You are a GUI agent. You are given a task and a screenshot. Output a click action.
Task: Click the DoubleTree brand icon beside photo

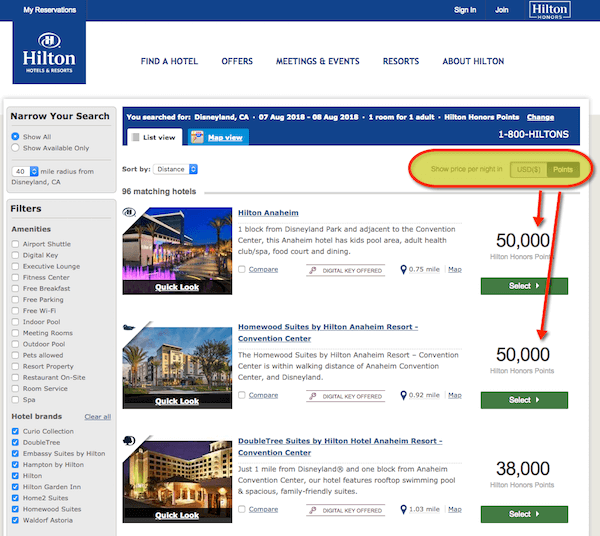129,441
